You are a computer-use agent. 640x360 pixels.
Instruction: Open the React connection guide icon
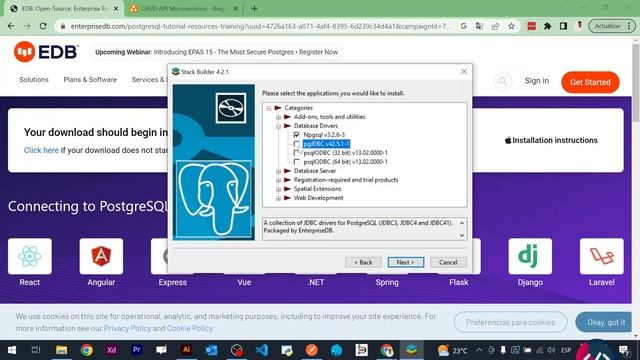coord(30,256)
